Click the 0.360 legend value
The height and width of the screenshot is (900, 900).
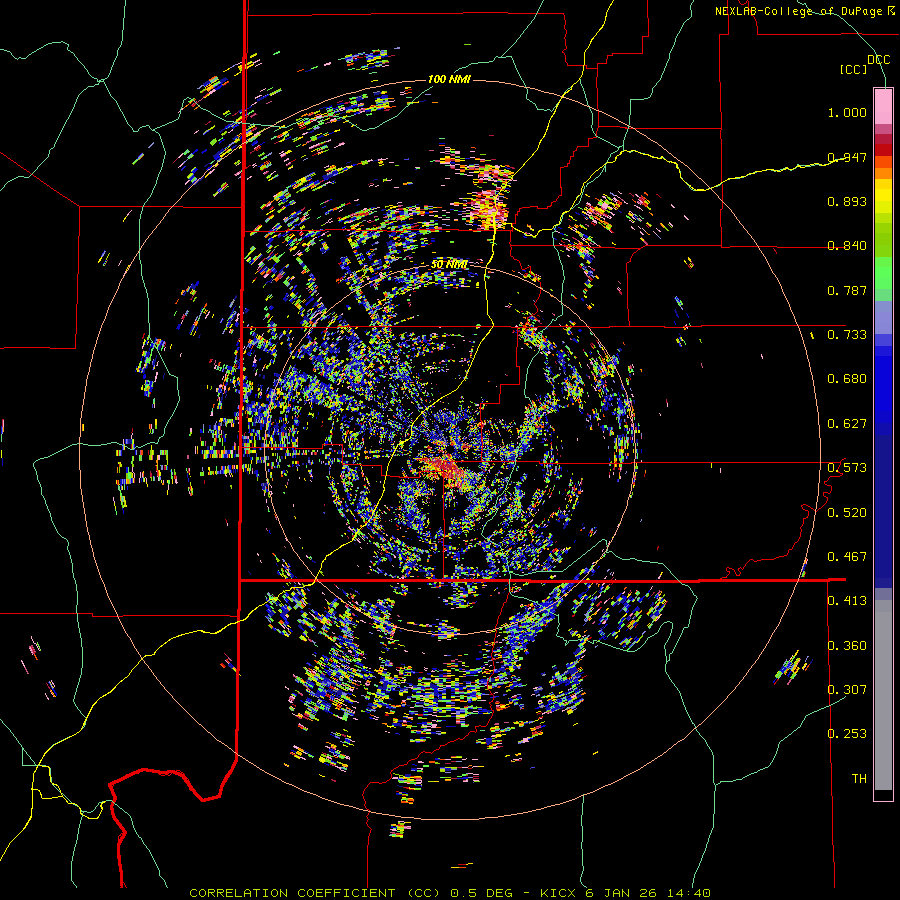pos(847,646)
